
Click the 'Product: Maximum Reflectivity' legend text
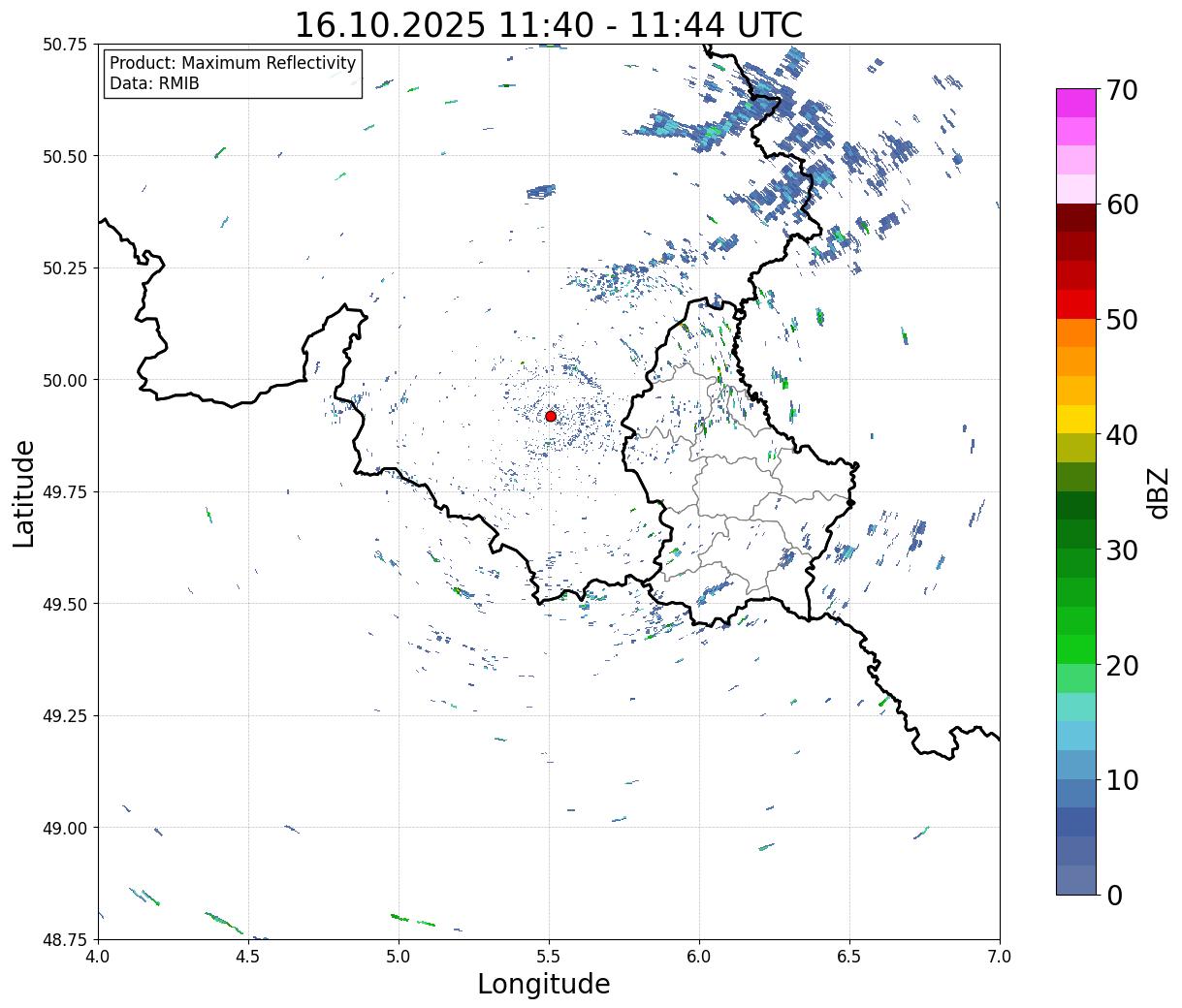tap(233, 63)
